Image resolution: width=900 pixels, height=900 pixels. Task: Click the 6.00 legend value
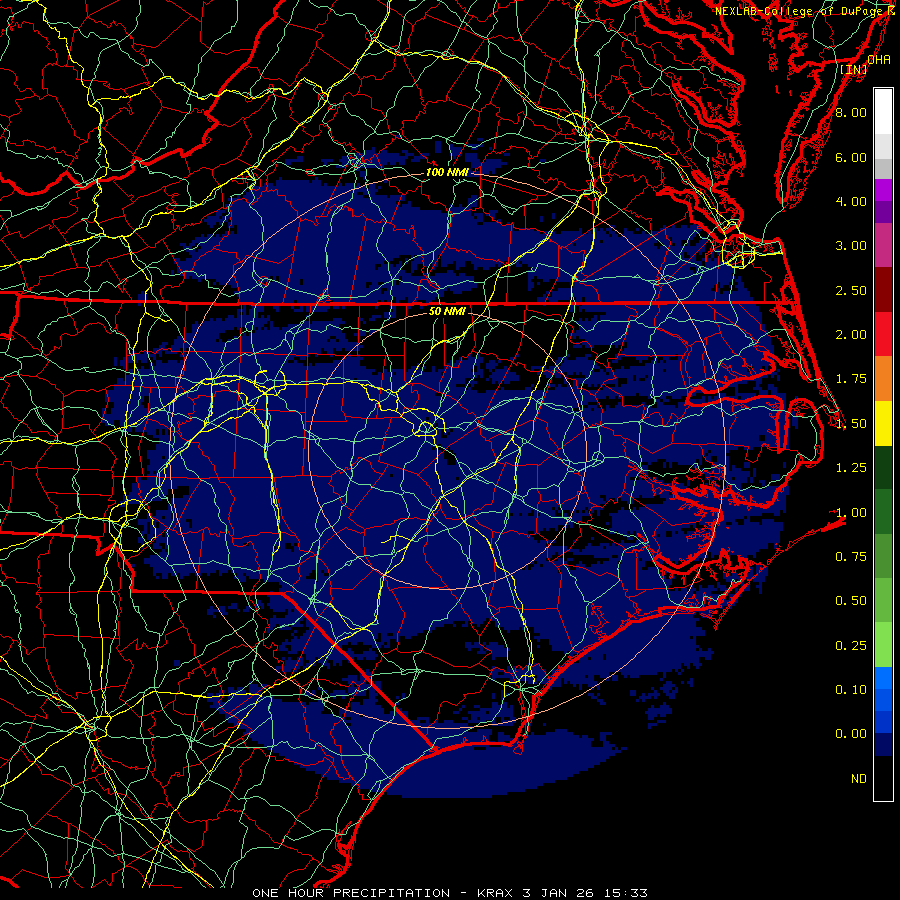point(851,157)
